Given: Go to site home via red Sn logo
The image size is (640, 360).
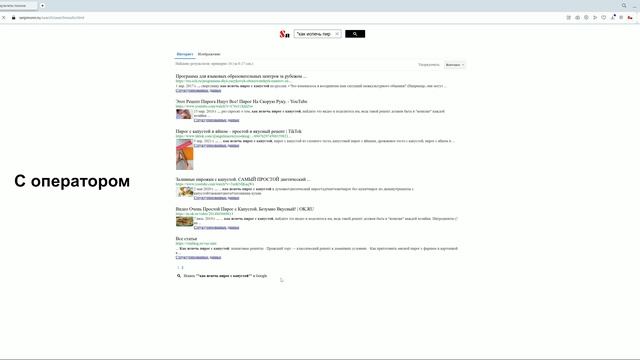Looking at the screenshot, I should 284,34.
